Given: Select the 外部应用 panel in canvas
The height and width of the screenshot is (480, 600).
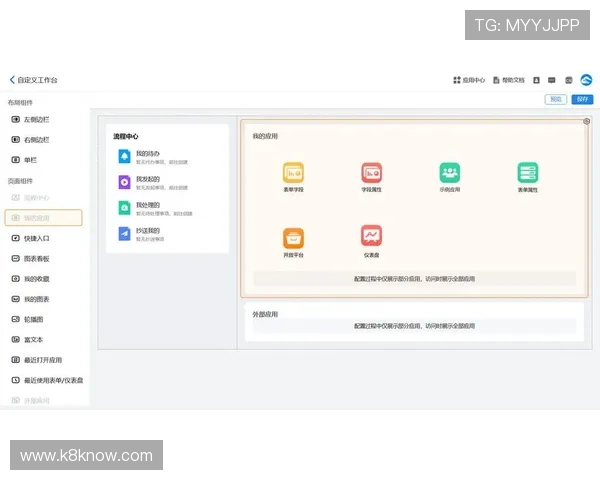Looking at the screenshot, I should pos(414,322).
